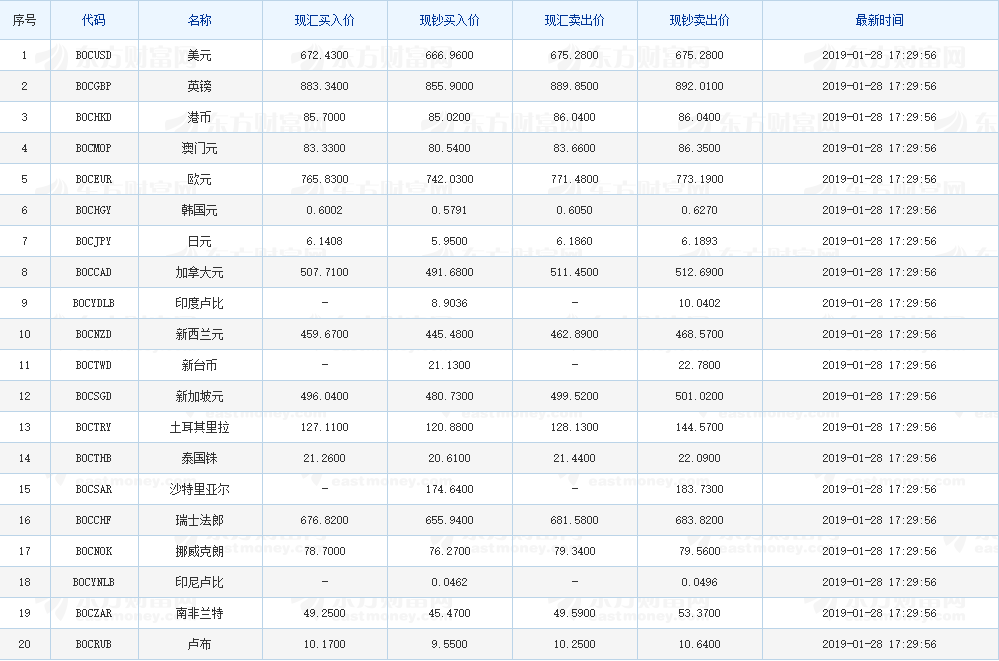Click value 174.6400 in the SAR row
Viewport: 999px width, 661px height.
click(x=449, y=490)
